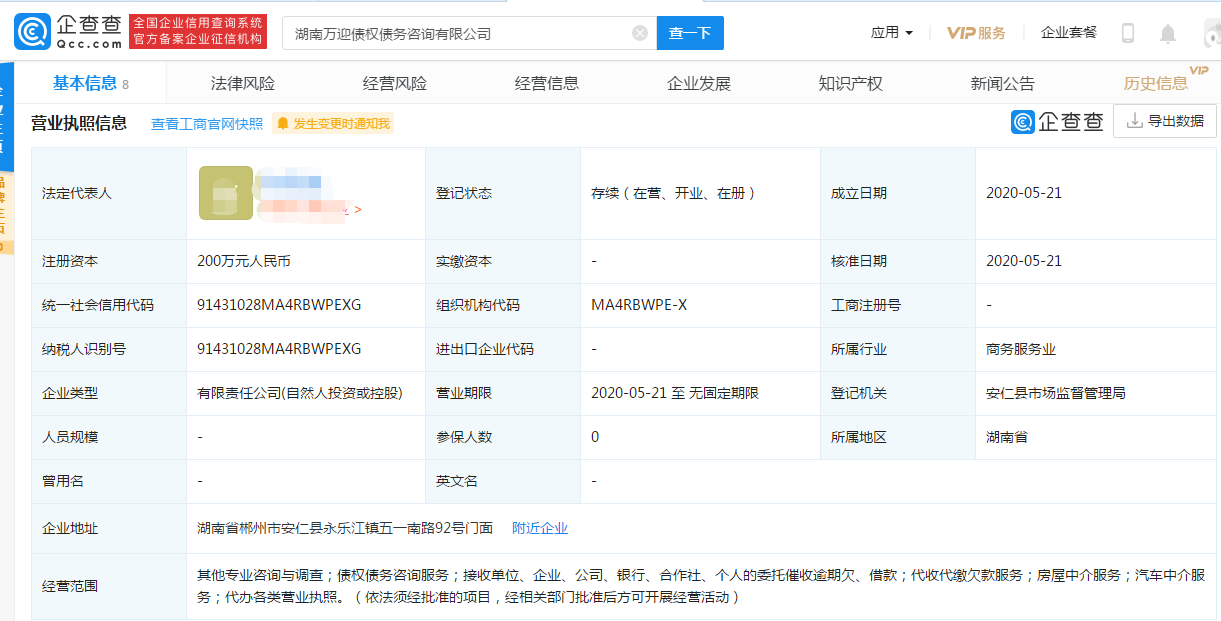The height and width of the screenshot is (621, 1221).
Task: Go to 新闻公告 tab
Action: tap(1003, 84)
